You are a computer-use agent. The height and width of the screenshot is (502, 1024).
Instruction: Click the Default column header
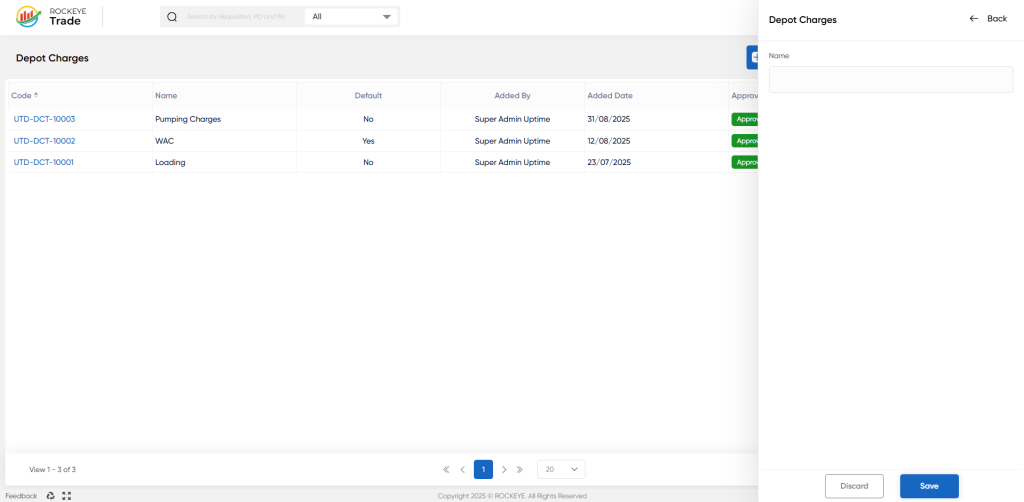(368, 95)
